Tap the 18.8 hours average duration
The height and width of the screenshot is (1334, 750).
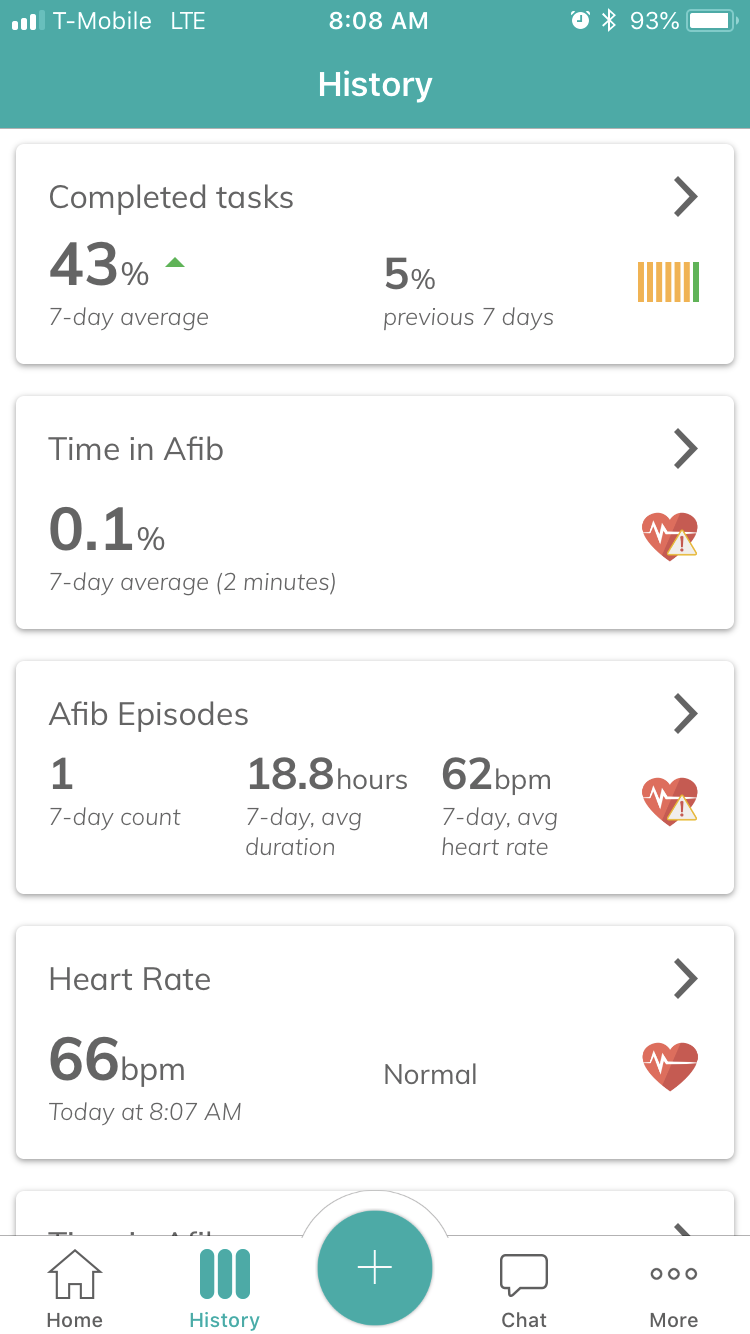pyautogui.click(x=326, y=776)
